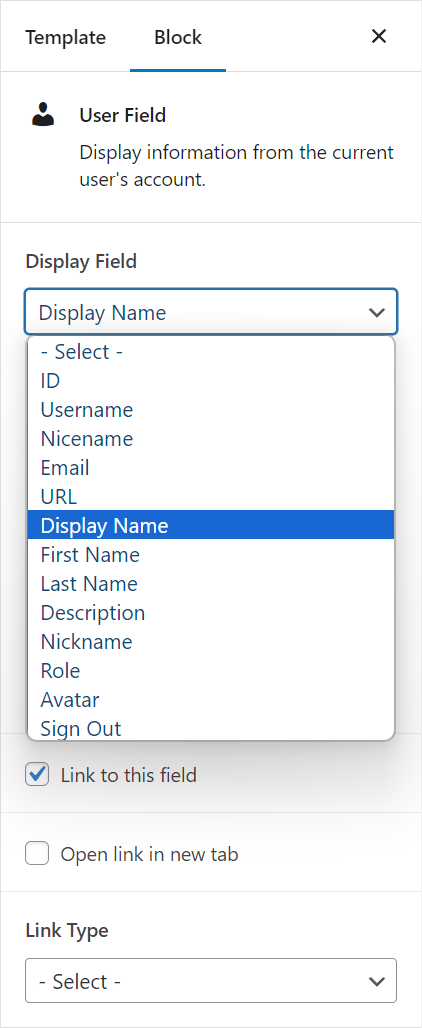Screen dimensions: 422x1028
Task: Select Nicename from the field list
Action: pos(211,439)
